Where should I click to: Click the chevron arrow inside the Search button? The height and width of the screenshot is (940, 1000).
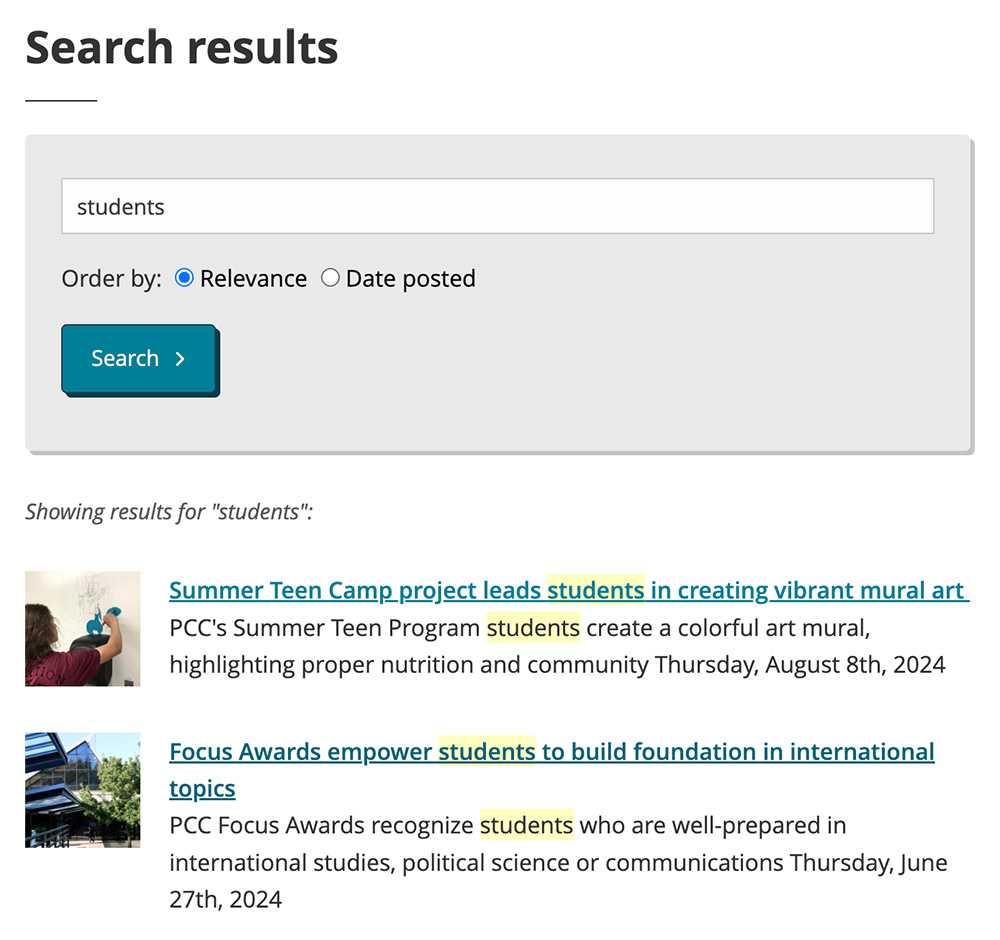pos(180,358)
